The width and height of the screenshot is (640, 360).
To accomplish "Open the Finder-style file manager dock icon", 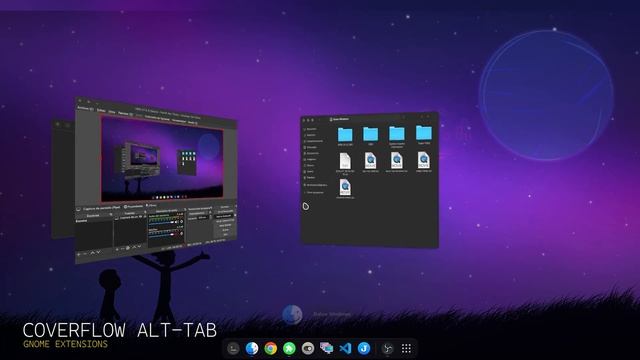I will point(252,348).
